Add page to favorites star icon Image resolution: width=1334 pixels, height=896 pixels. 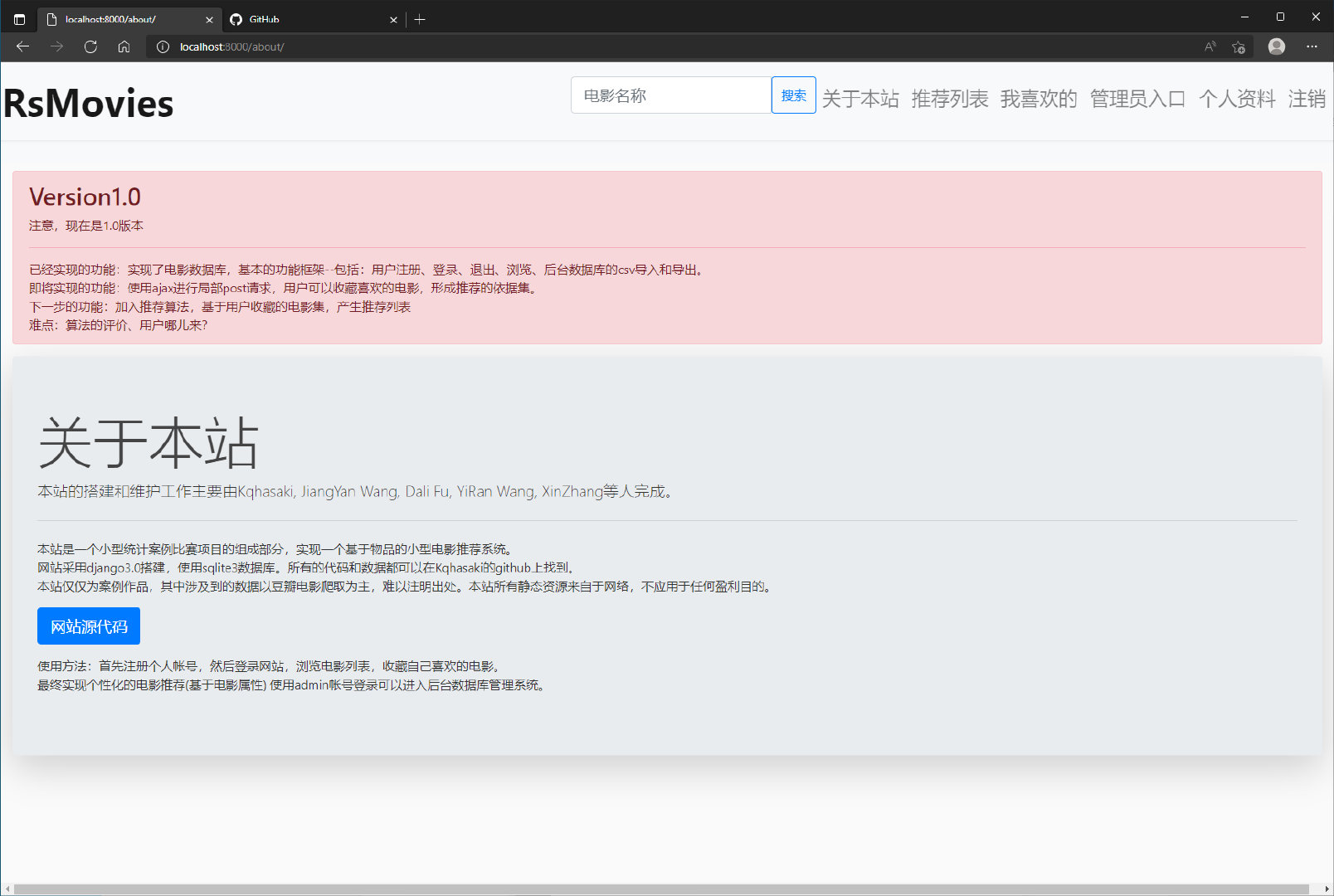coord(1239,47)
